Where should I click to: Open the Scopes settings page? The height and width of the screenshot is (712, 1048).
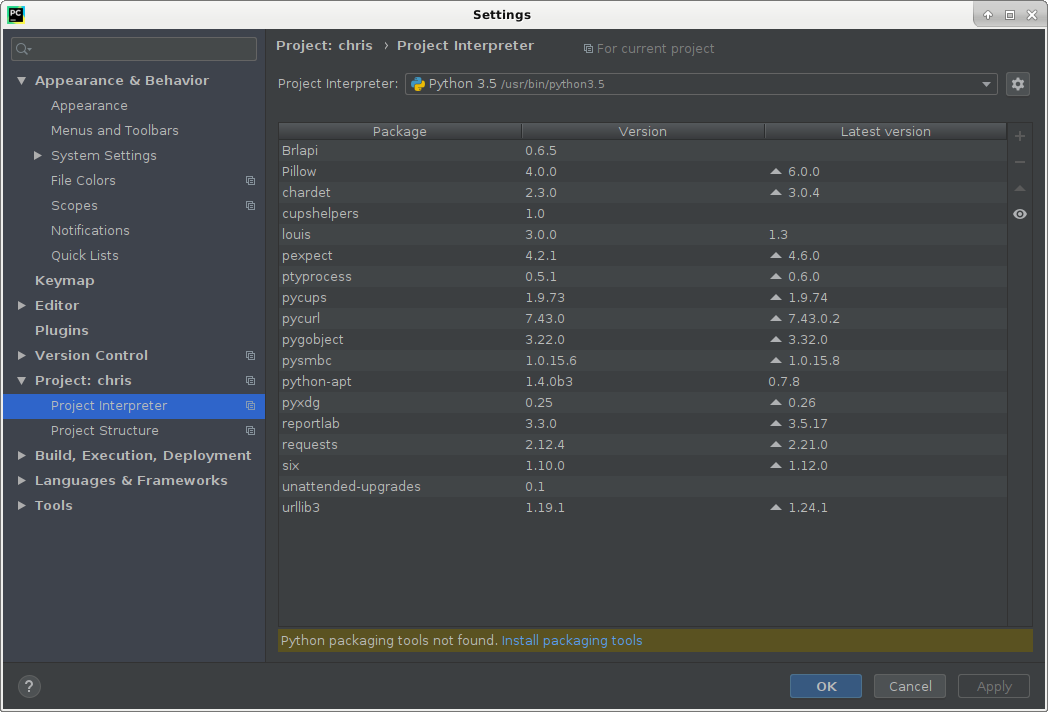tap(74, 205)
